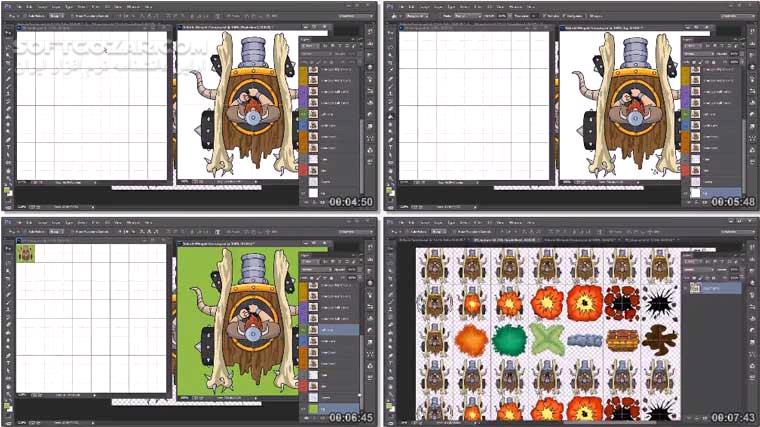The width and height of the screenshot is (760, 427).
Task: Open the Mode dropdown in the 00:05:48 options bar
Action: tap(469, 16)
